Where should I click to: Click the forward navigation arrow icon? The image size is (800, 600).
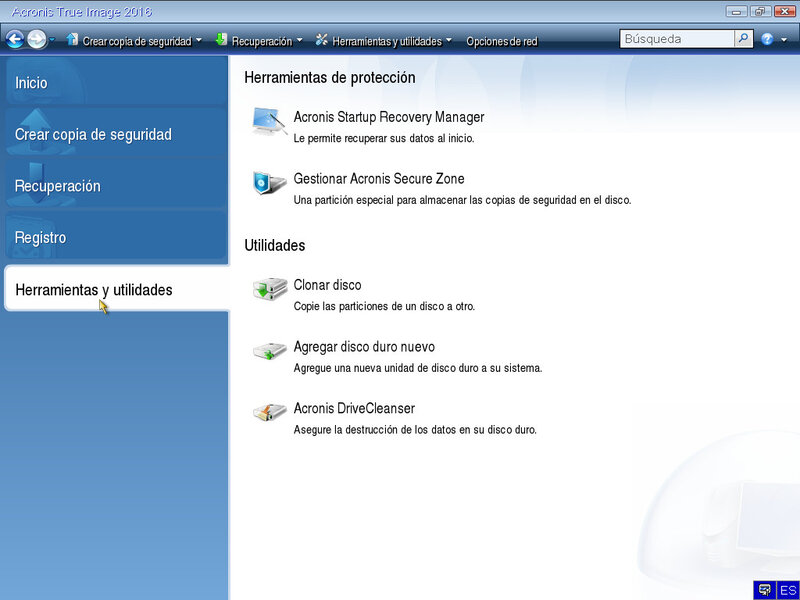pos(36,39)
